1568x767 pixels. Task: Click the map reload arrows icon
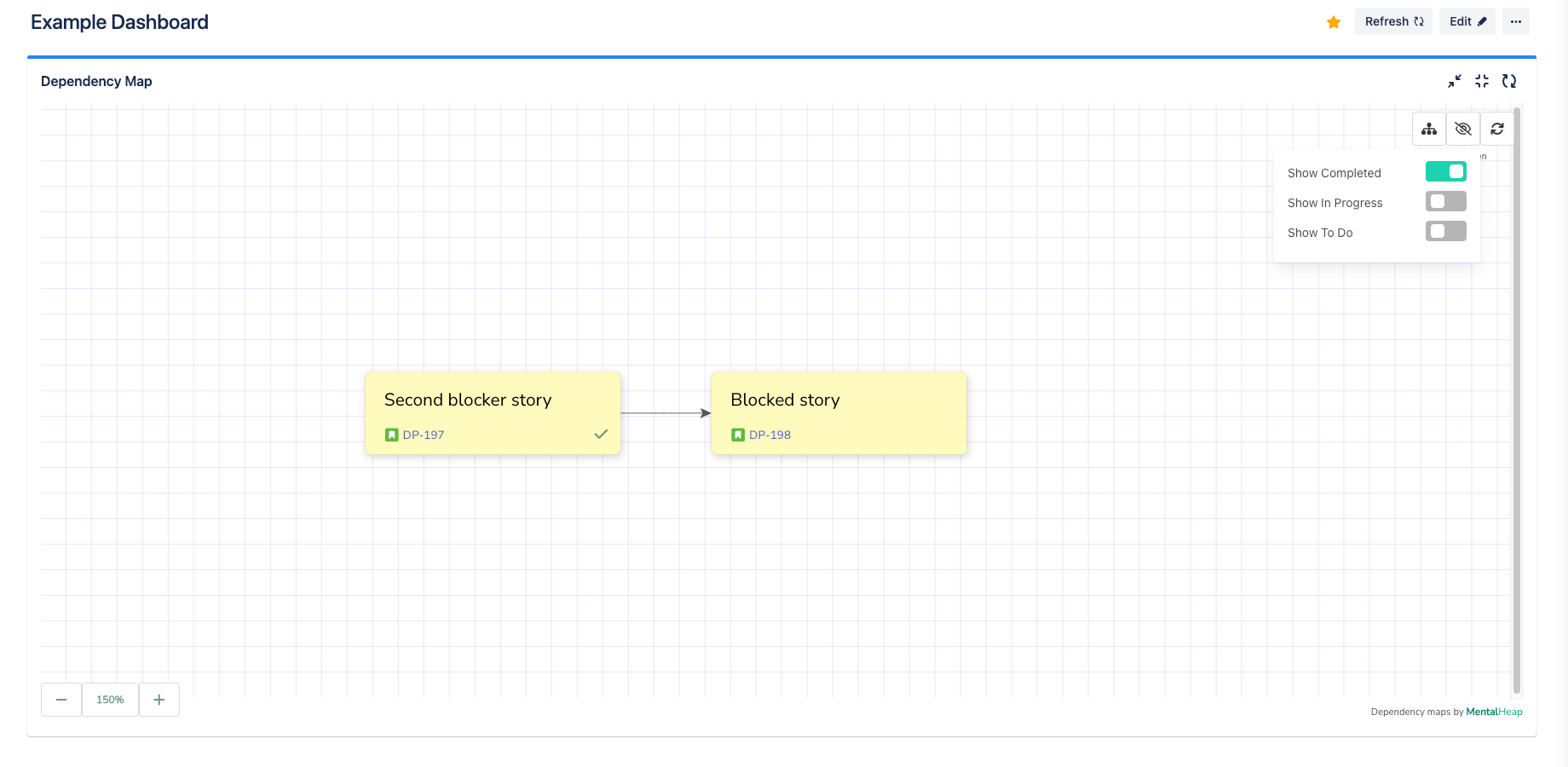tap(1497, 129)
